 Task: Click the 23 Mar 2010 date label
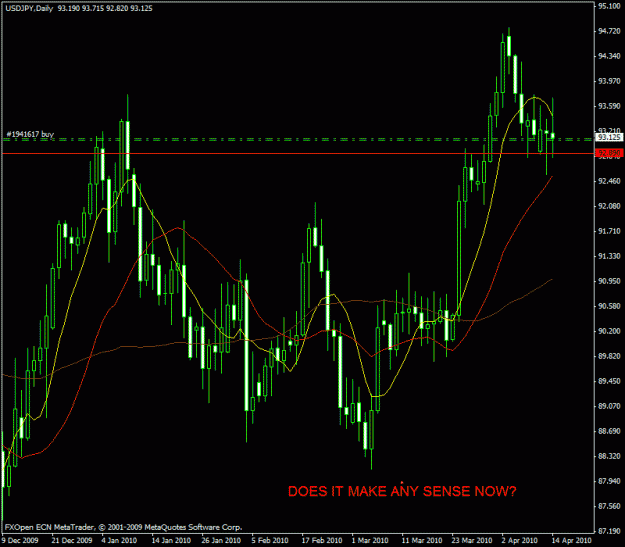pos(472,541)
